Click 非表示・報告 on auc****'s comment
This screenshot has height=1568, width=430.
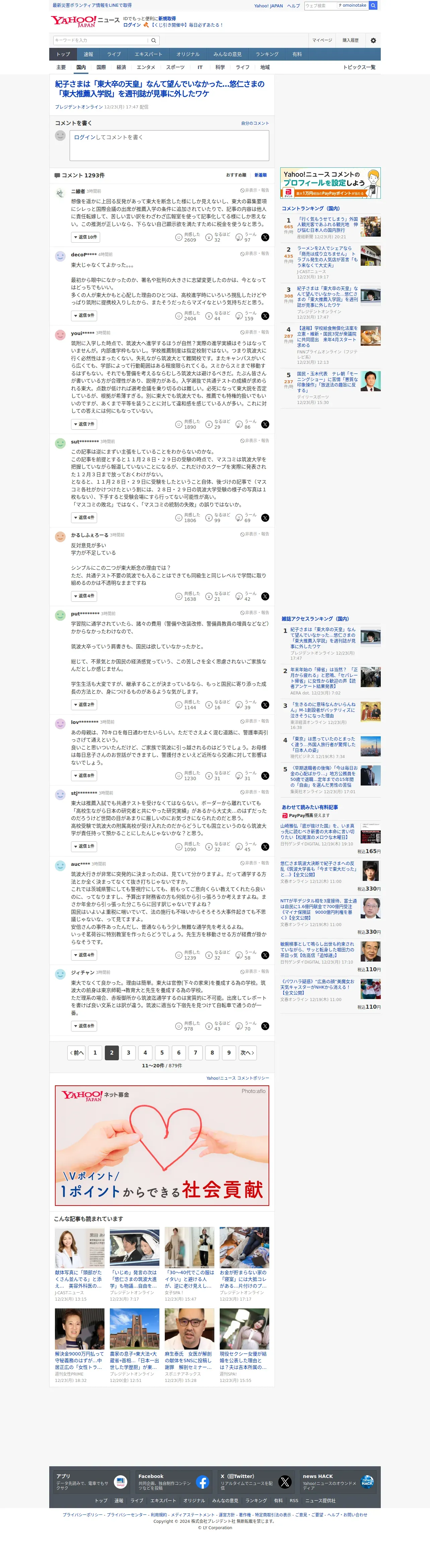coord(255,863)
